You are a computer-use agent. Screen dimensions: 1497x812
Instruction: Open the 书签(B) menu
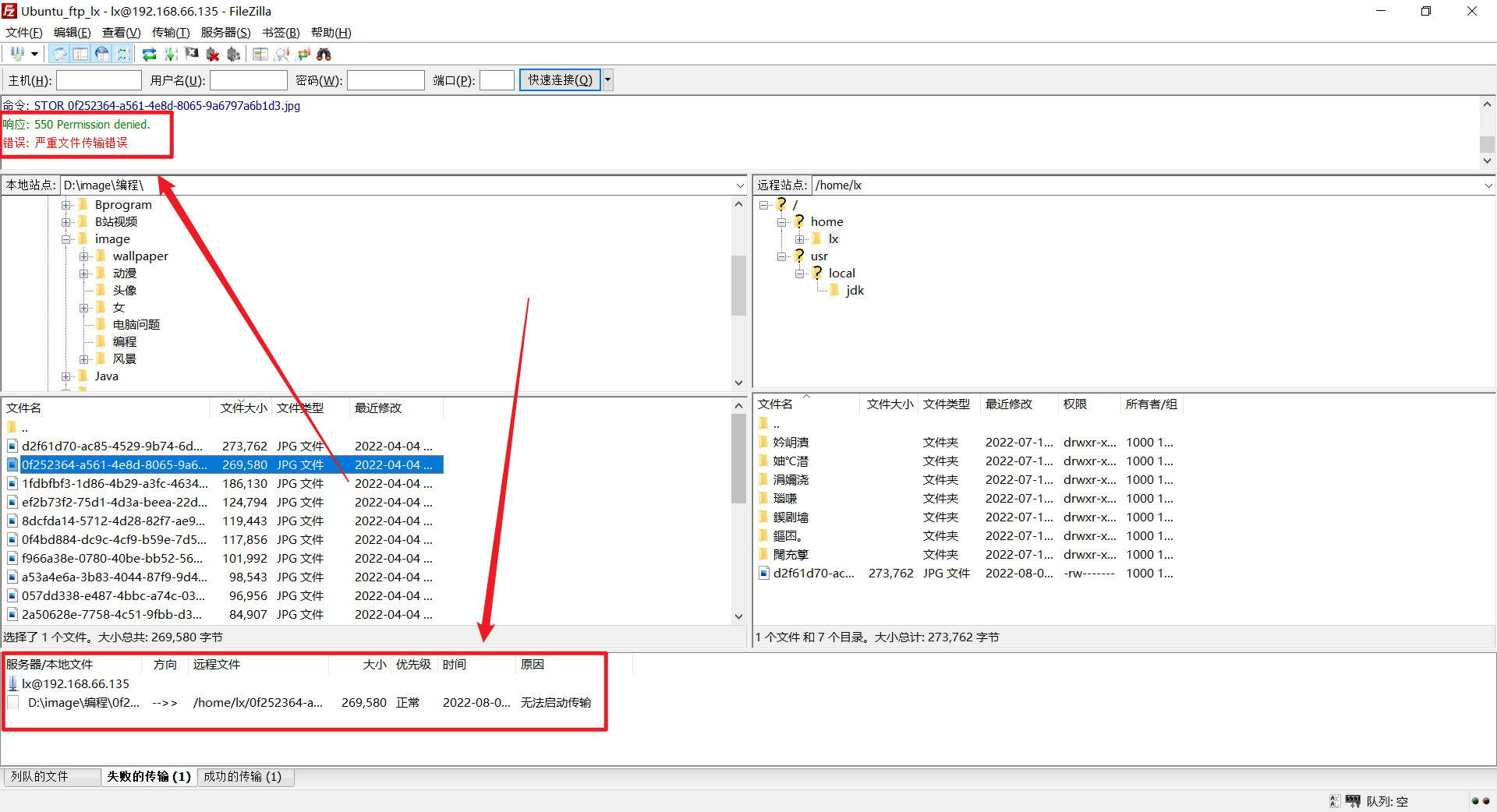coord(281,33)
